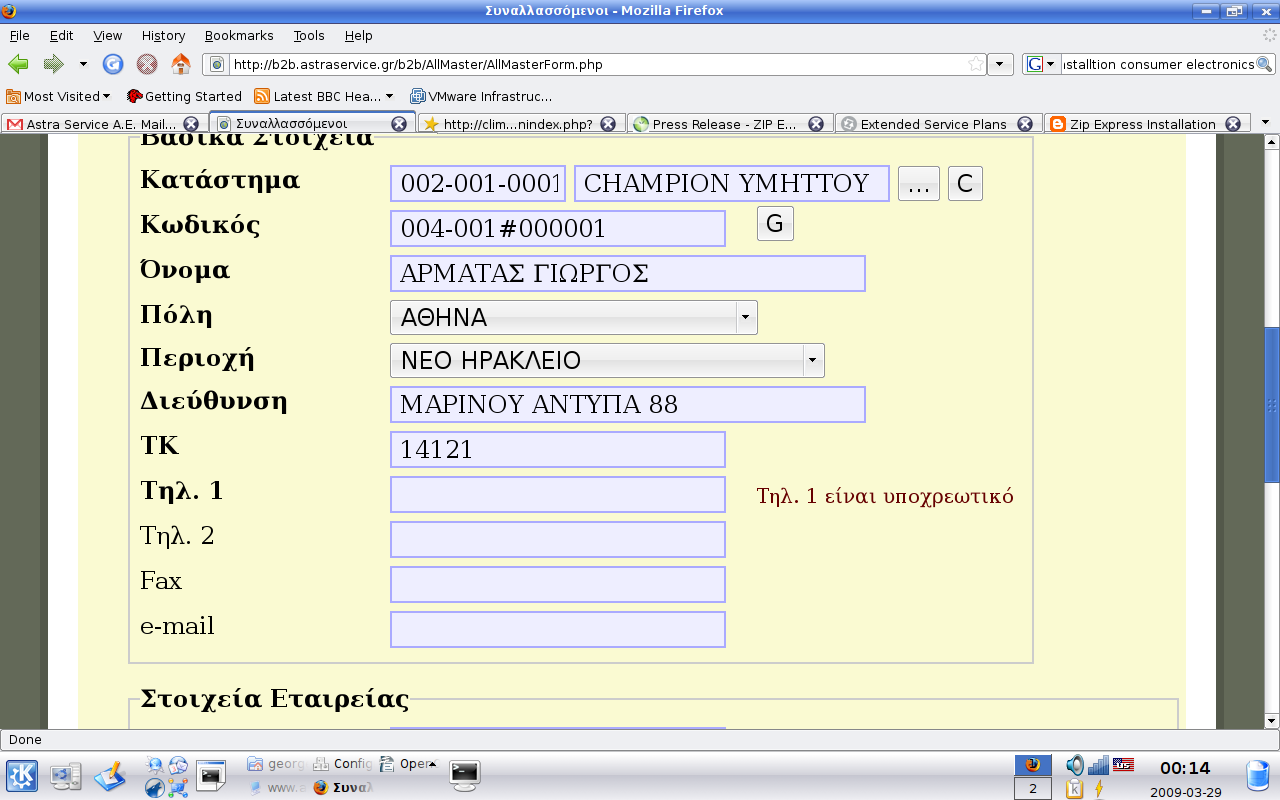
Task: Open the KDE K menu launcher
Action: [x=22, y=776]
